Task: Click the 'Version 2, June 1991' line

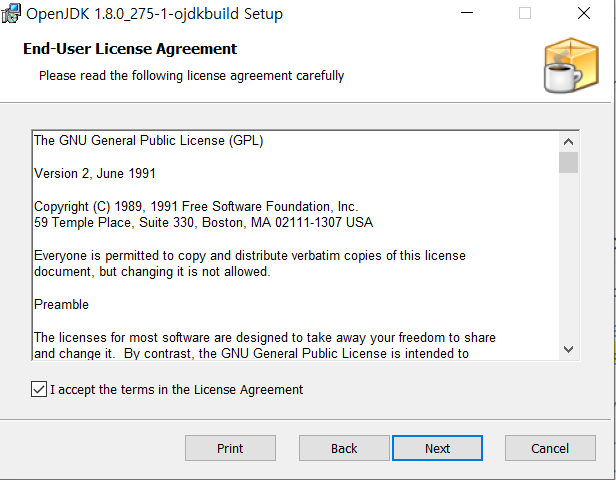Action: (x=95, y=173)
